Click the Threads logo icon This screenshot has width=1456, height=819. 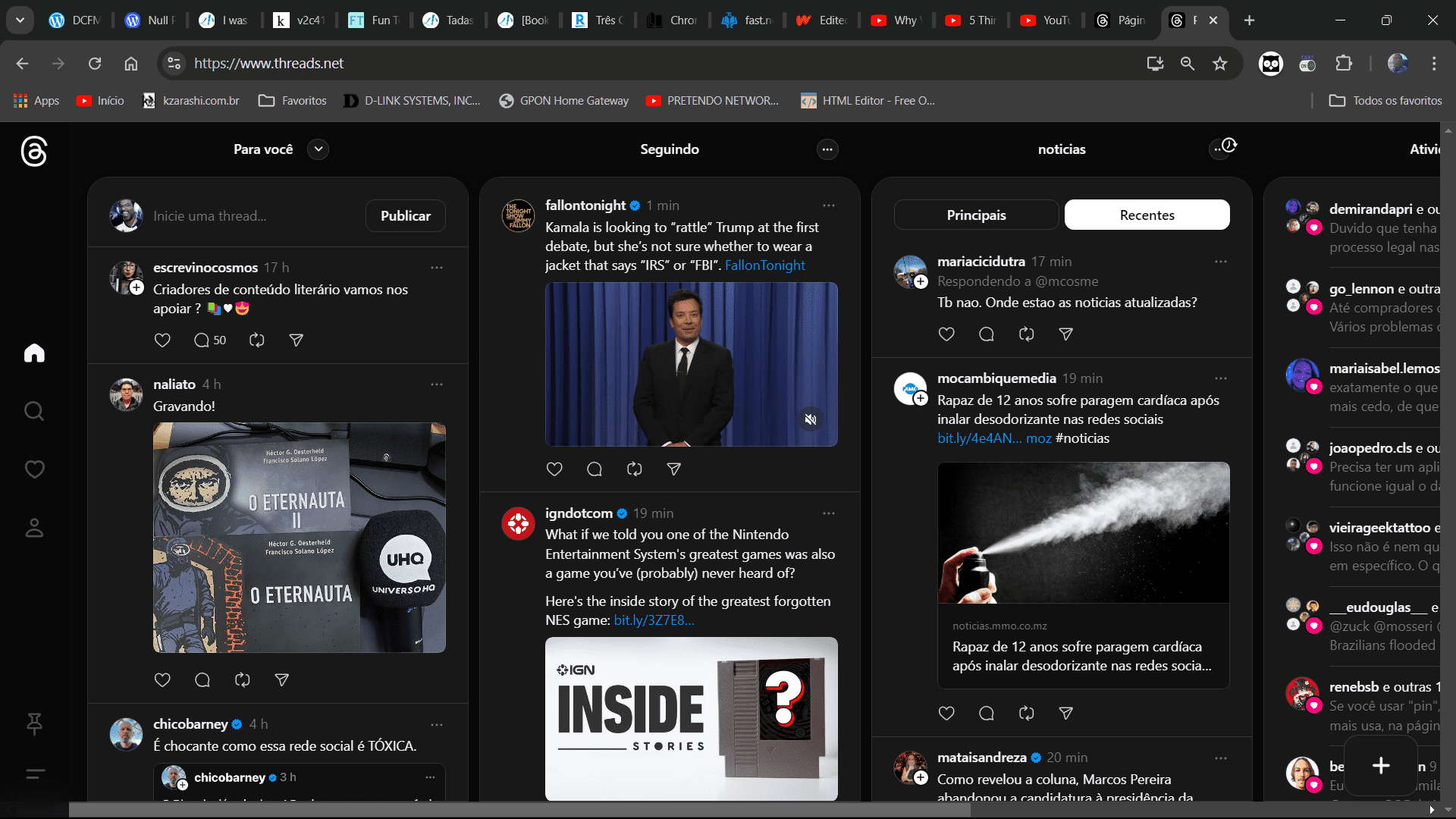34,151
